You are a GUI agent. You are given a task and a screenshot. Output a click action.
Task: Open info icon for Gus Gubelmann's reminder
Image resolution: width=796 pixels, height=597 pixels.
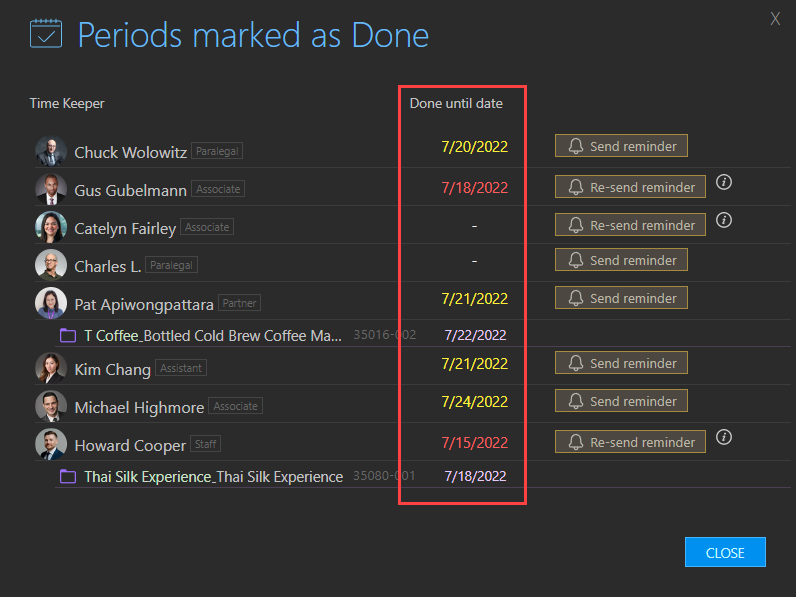click(x=724, y=182)
